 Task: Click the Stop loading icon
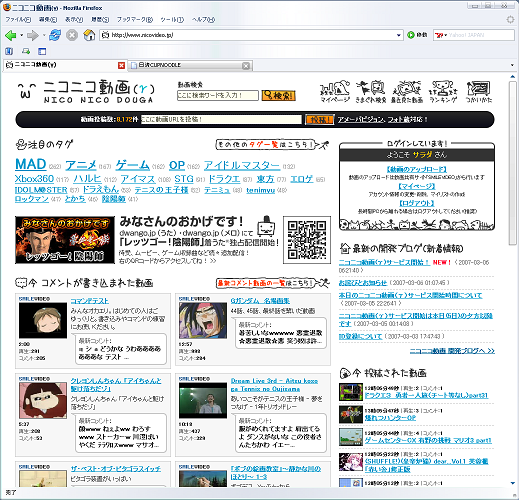tap(72, 35)
